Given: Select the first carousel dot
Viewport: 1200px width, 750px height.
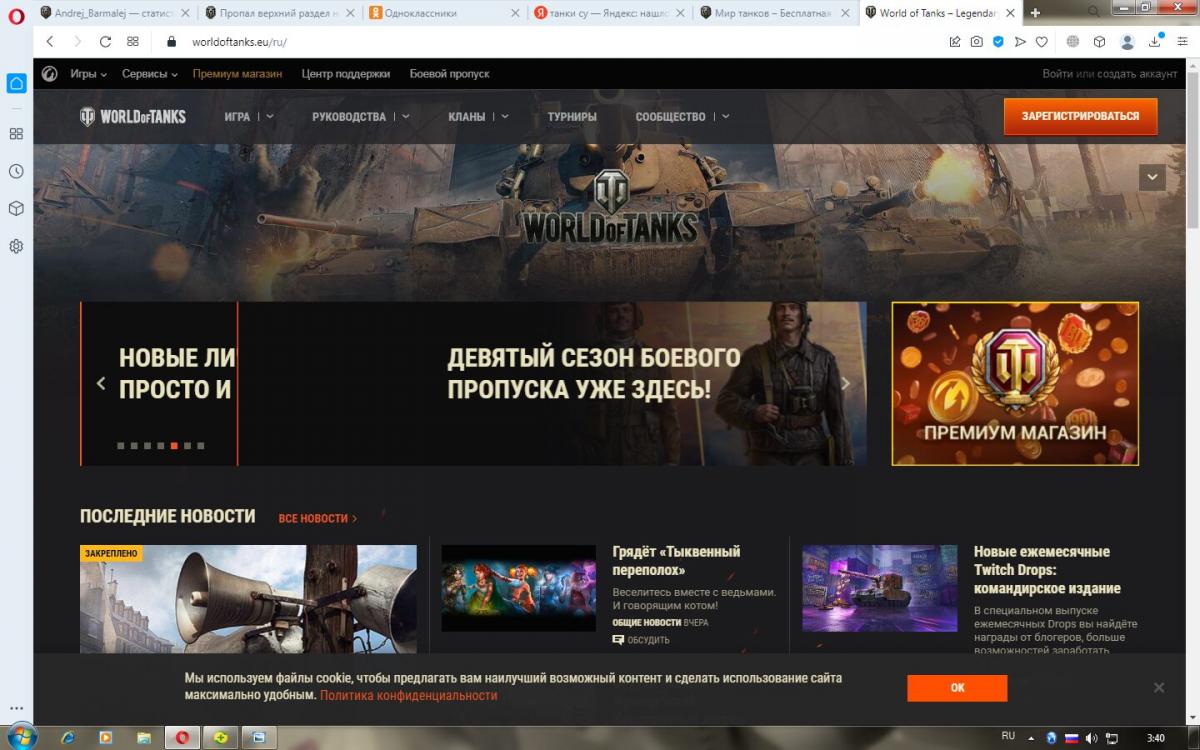Looking at the screenshot, I should pos(121,446).
